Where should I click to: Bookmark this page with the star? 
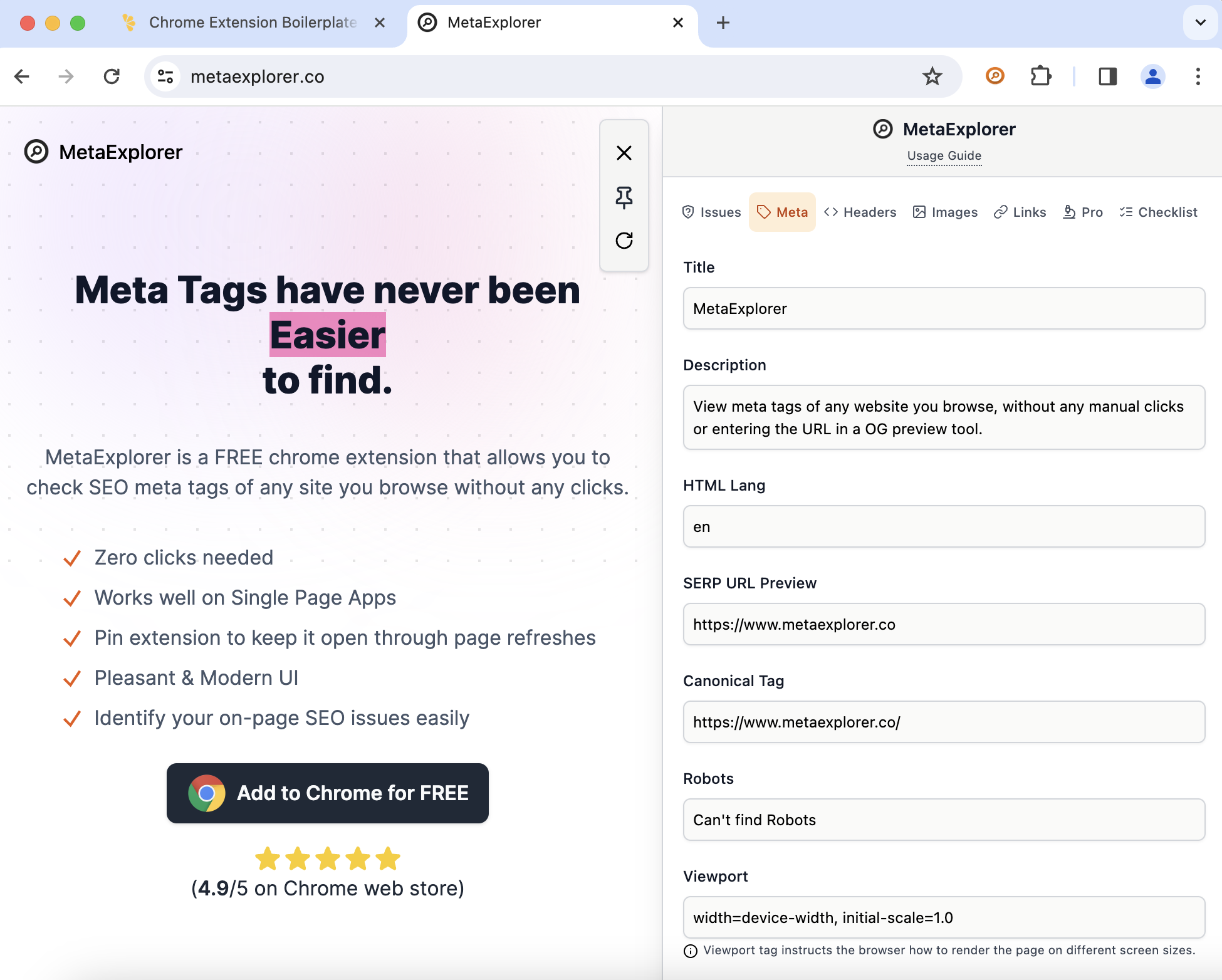(932, 76)
